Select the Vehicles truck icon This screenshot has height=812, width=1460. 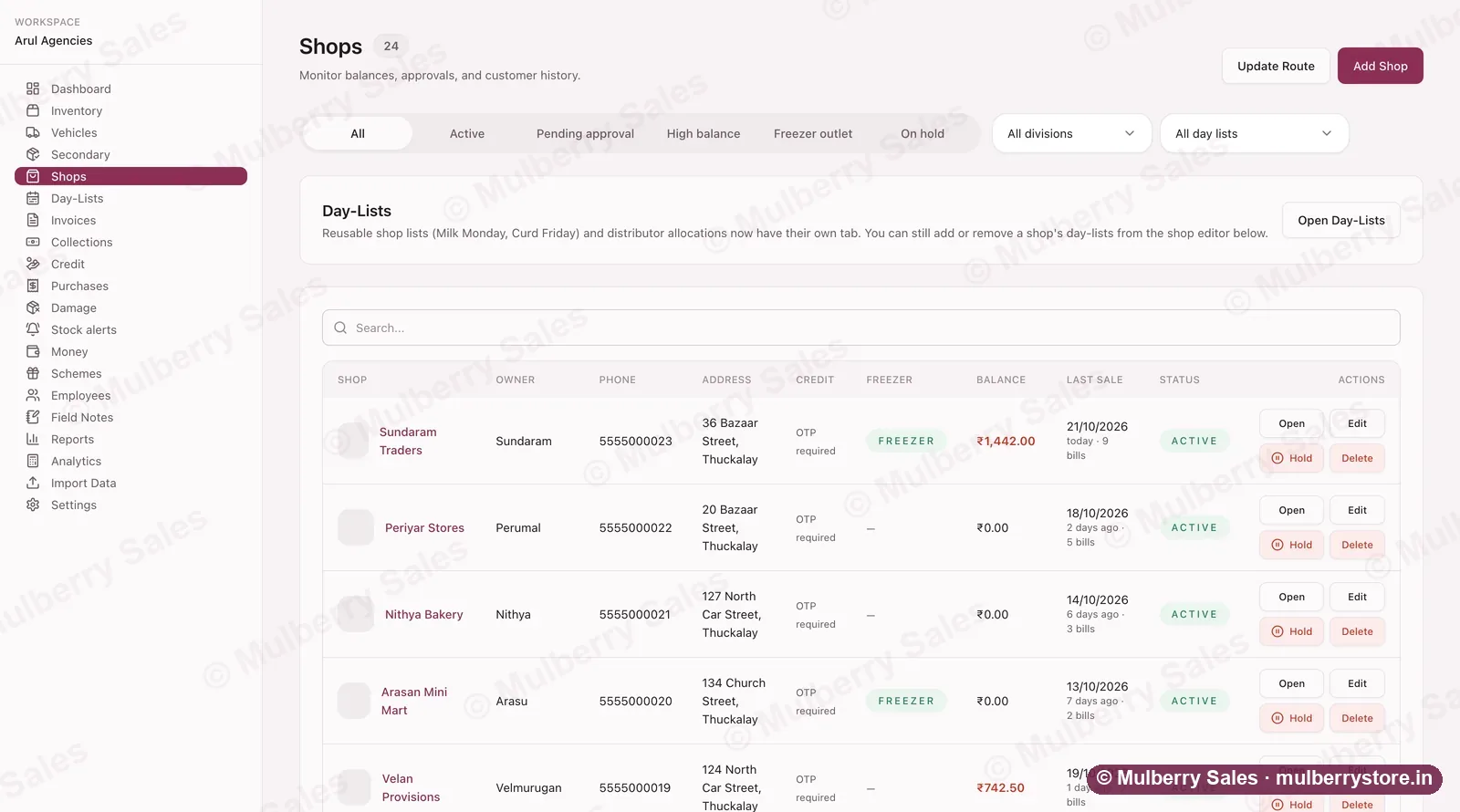pos(33,132)
